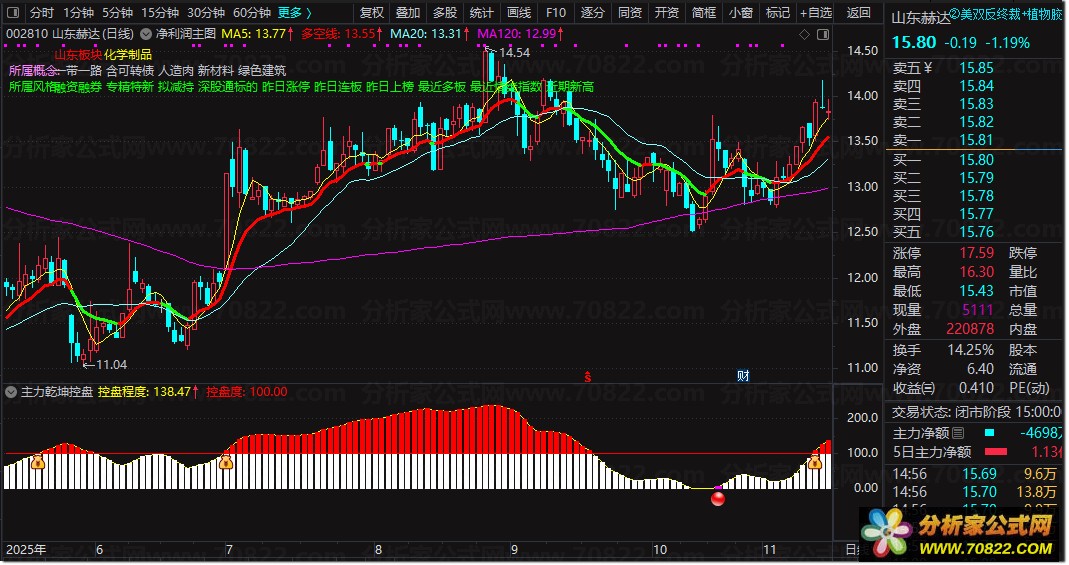Click the 同资 toolbar button
The image size is (1069, 565).
point(629,12)
